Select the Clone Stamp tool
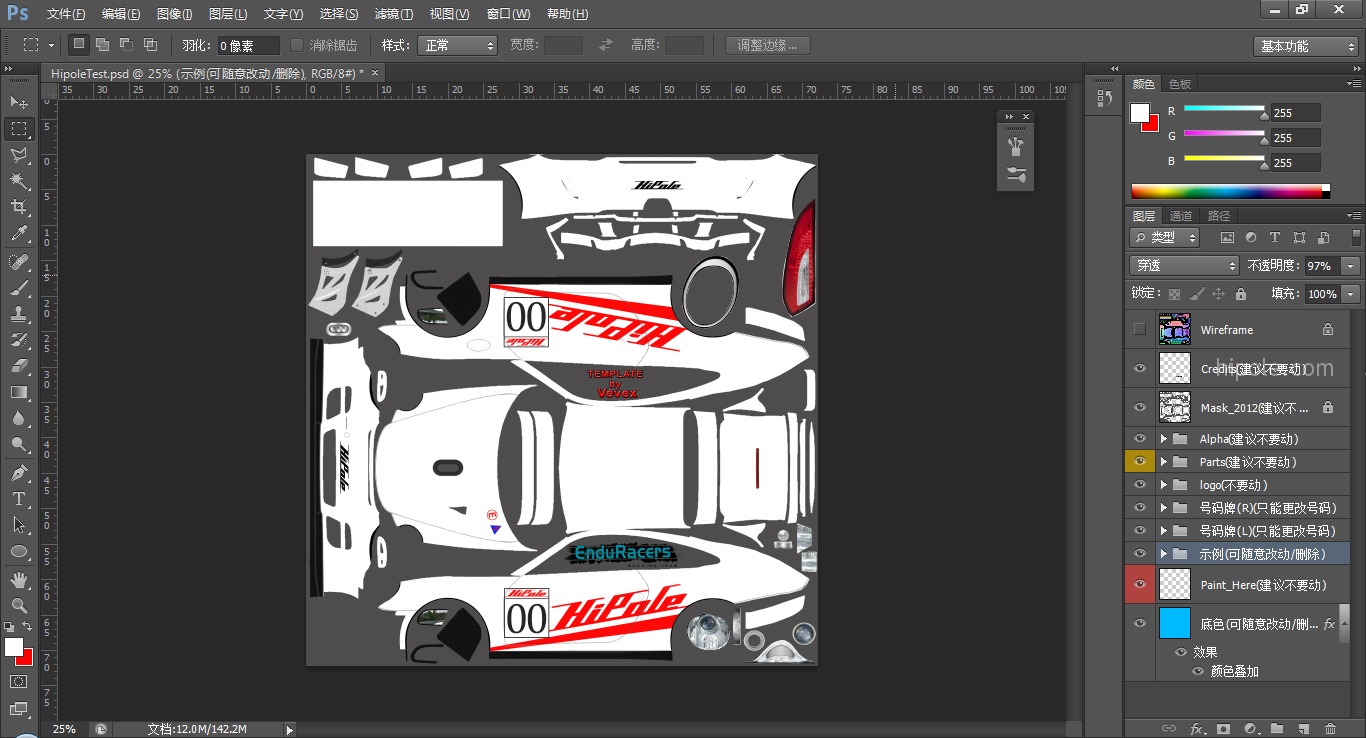This screenshot has width=1366, height=738. click(19, 314)
